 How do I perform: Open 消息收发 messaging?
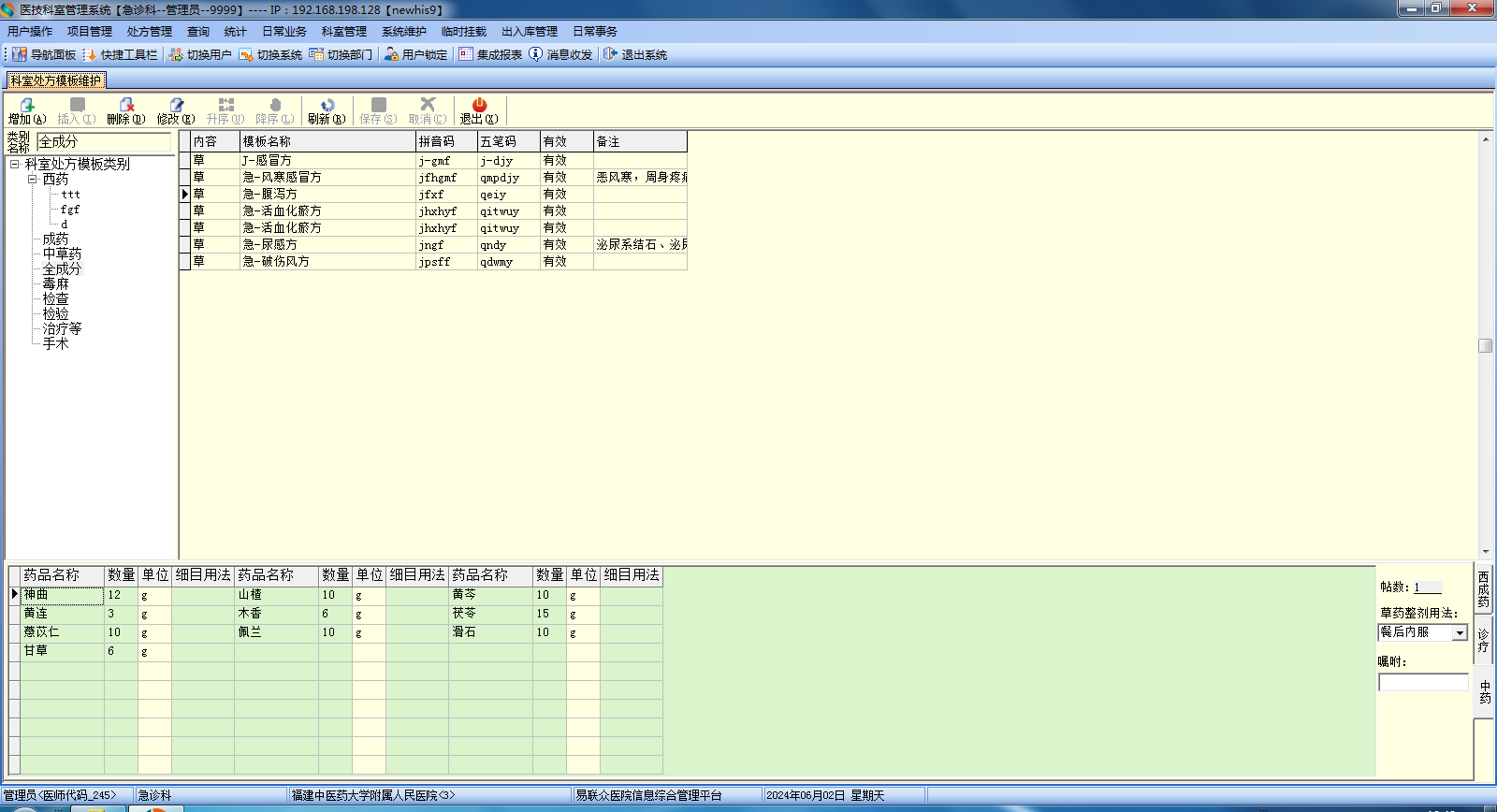pyautogui.click(x=560, y=54)
